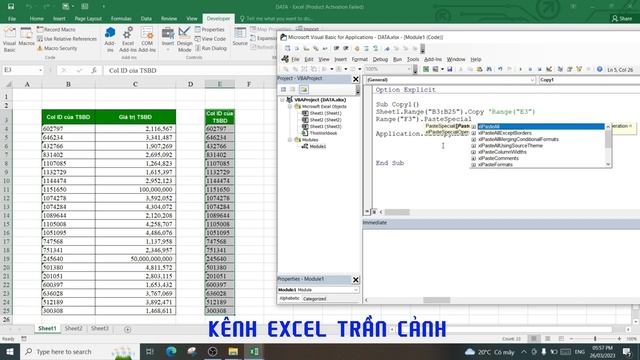Click the Excel zoom slider handle
The width and height of the screenshot is (640, 360).
click(595, 339)
